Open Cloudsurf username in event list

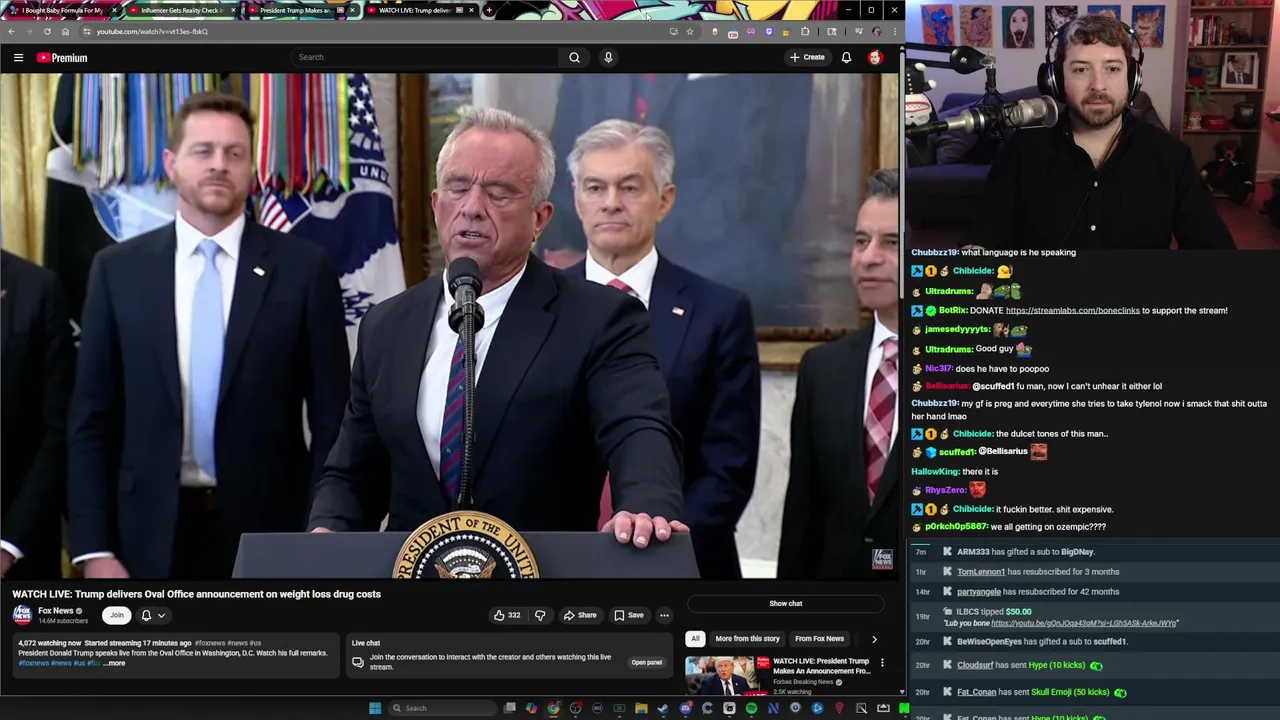pyautogui.click(x=975, y=665)
